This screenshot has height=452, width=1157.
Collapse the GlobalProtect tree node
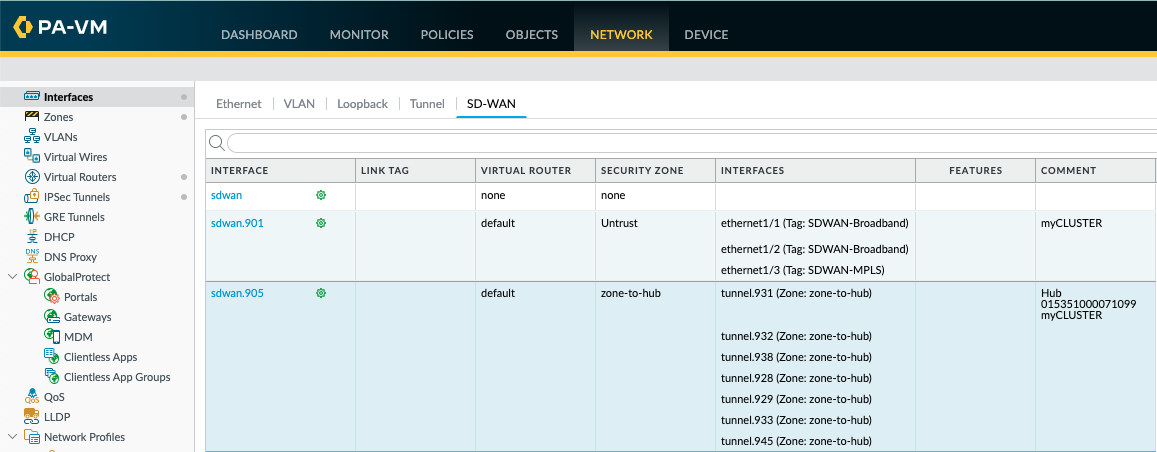click(x=12, y=277)
